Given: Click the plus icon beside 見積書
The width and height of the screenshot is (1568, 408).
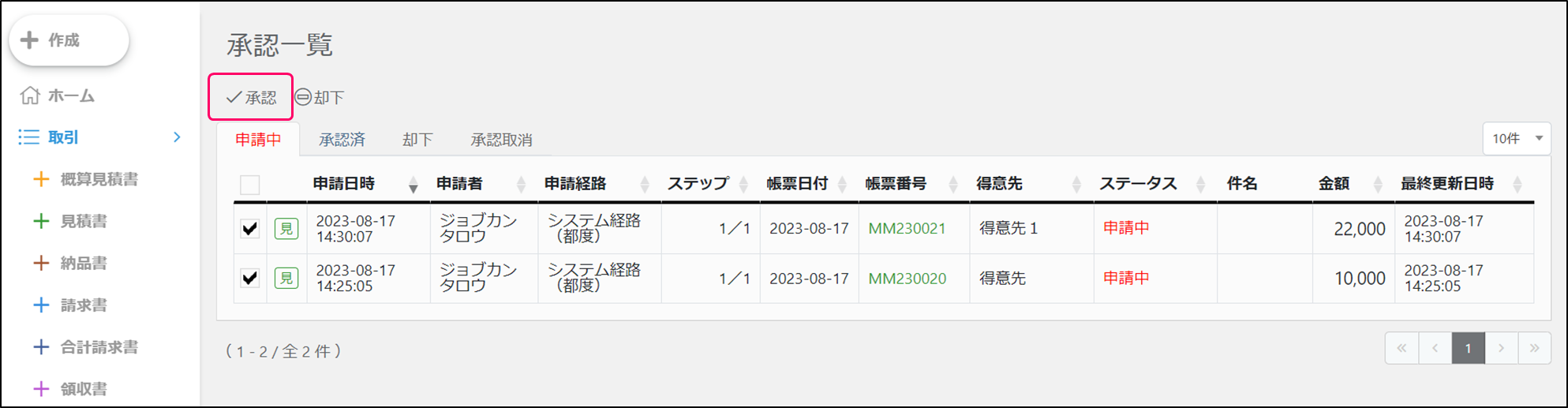Looking at the screenshot, I should (41, 221).
